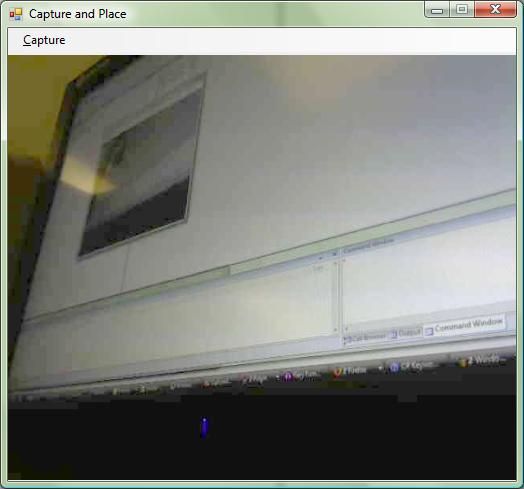Click the red Firefox taskbar icon in feed

[338, 373]
